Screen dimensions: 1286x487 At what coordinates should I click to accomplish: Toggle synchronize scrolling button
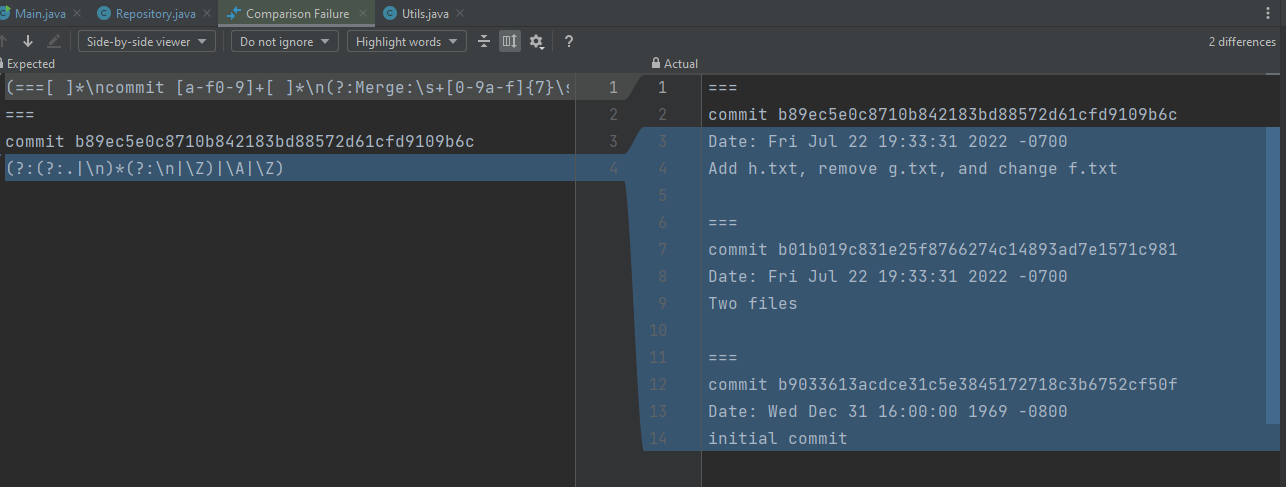pos(510,41)
